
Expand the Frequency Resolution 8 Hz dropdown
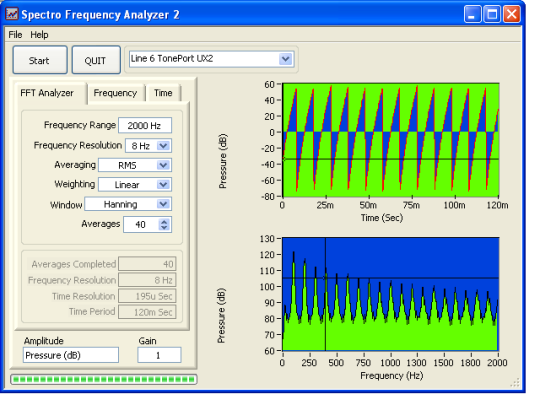163,146
